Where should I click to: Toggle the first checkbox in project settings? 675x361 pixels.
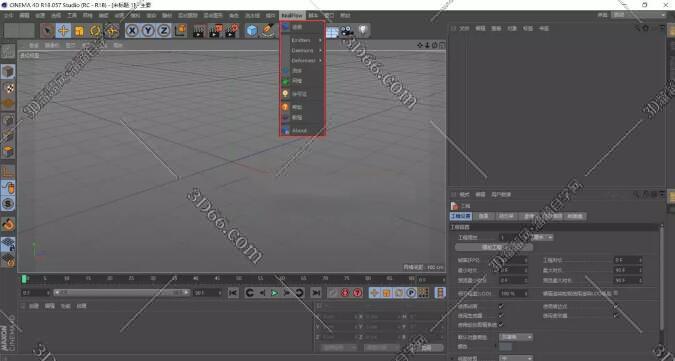pyautogui.click(x=501, y=306)
